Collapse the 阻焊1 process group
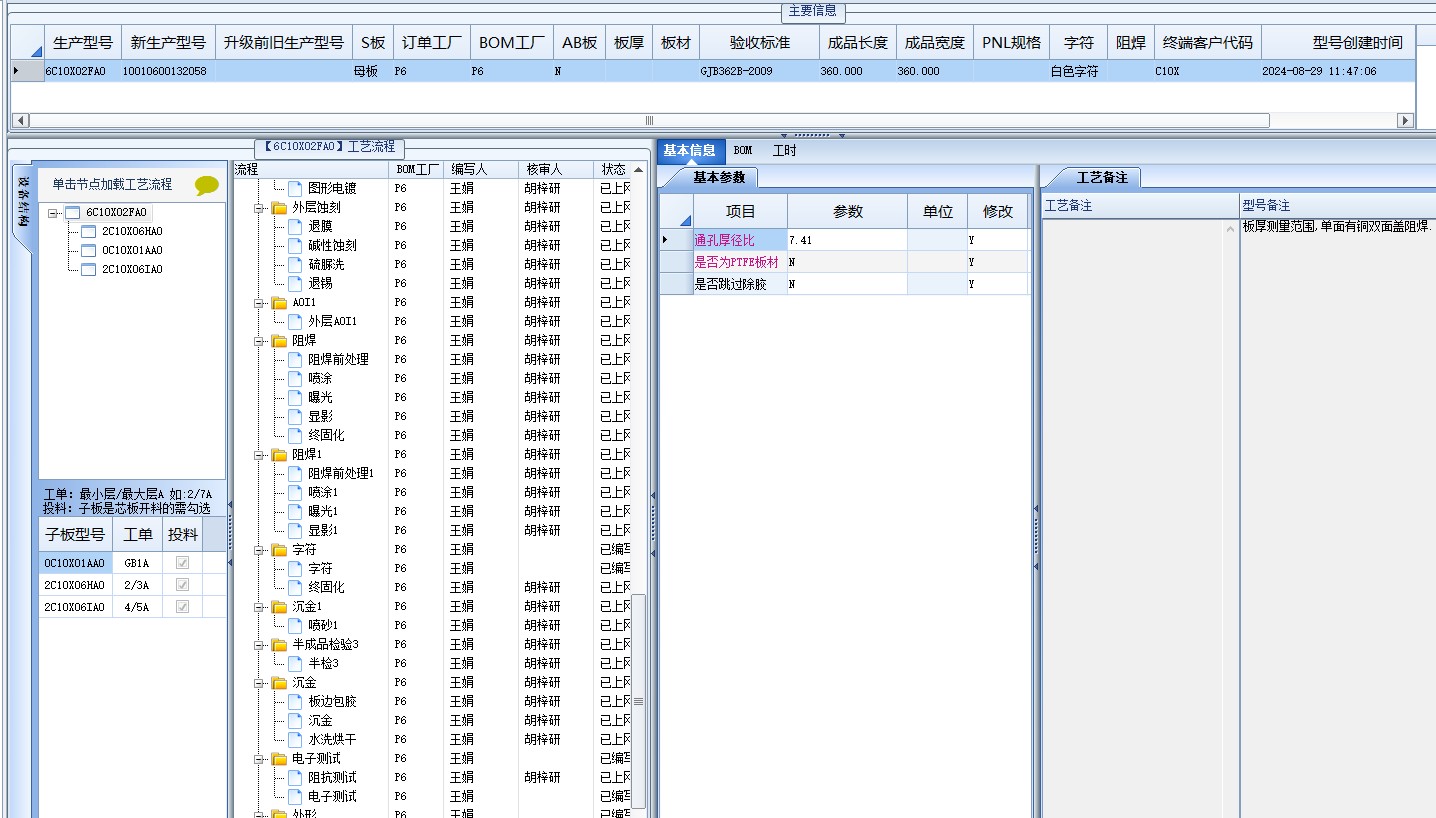This screenshot has width=1436, height=818. (259, 454)
